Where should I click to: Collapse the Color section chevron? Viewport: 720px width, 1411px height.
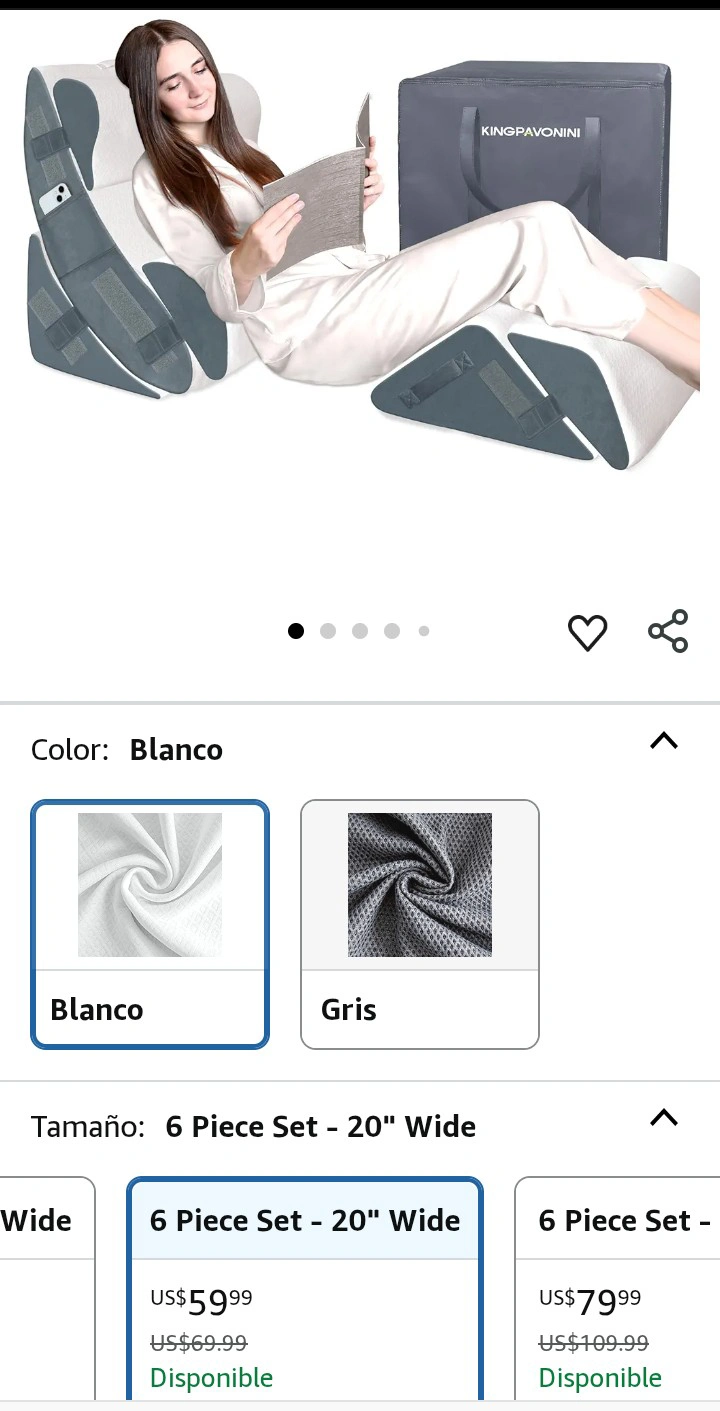tap(664, 741)
